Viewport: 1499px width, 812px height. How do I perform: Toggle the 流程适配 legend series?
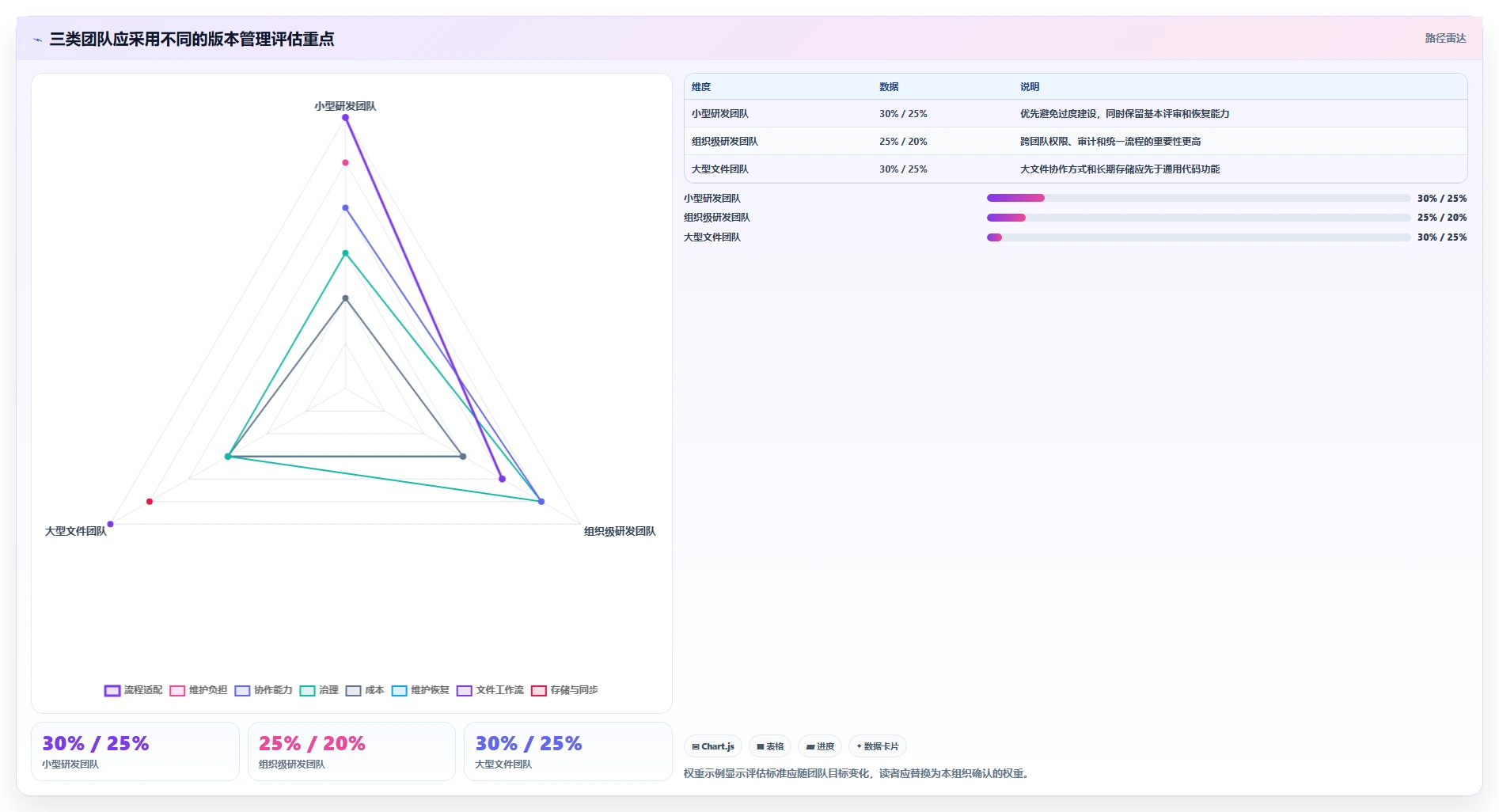point(133,690)
